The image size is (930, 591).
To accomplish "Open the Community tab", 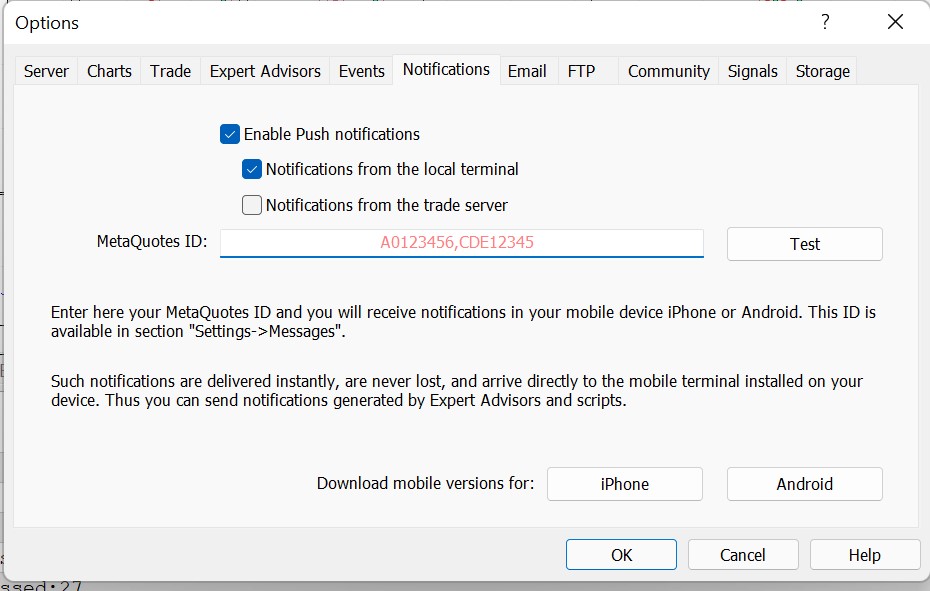I will click(668, 71).
